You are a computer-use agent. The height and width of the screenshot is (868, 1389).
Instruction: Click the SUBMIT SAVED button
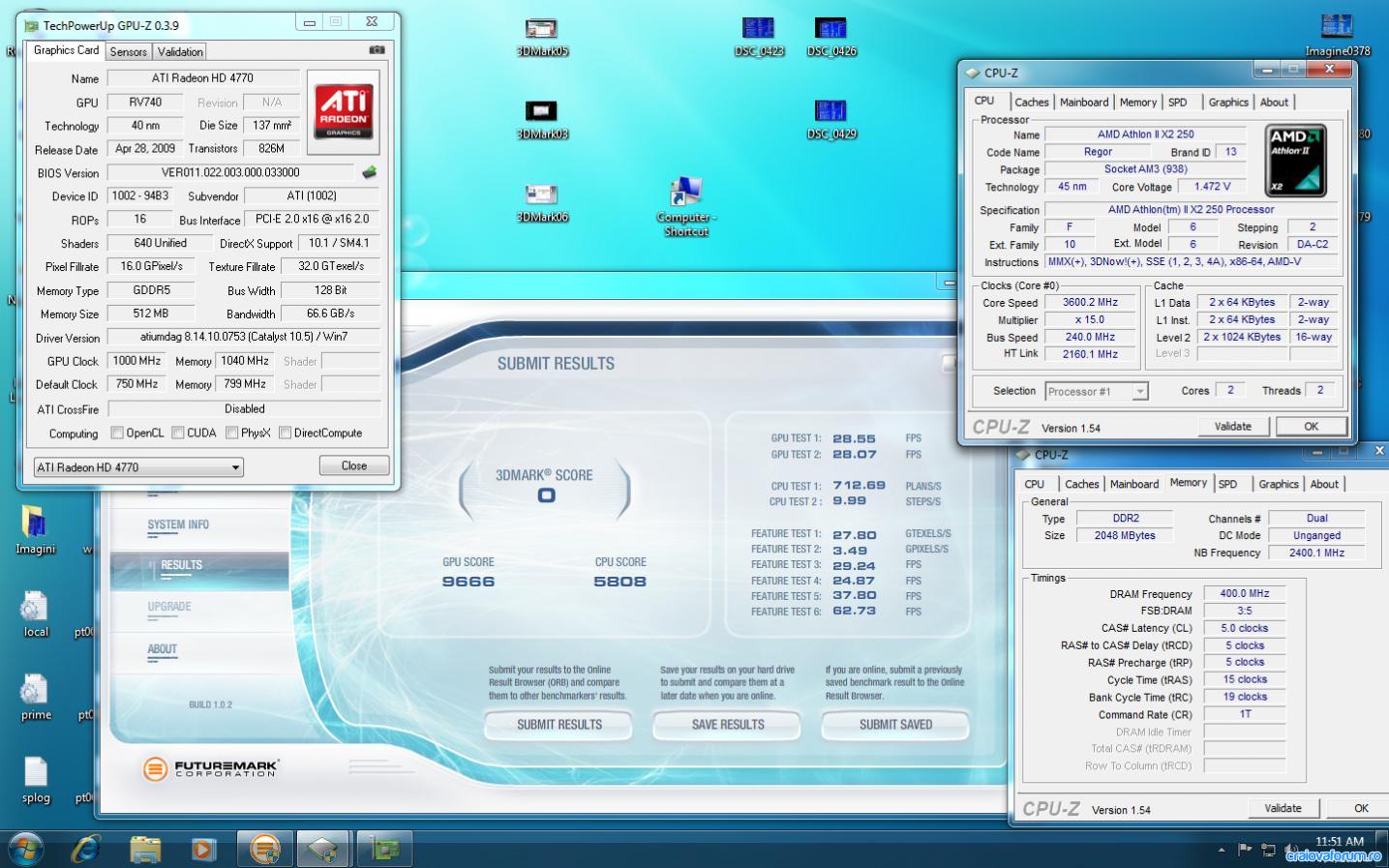(895, 725)
